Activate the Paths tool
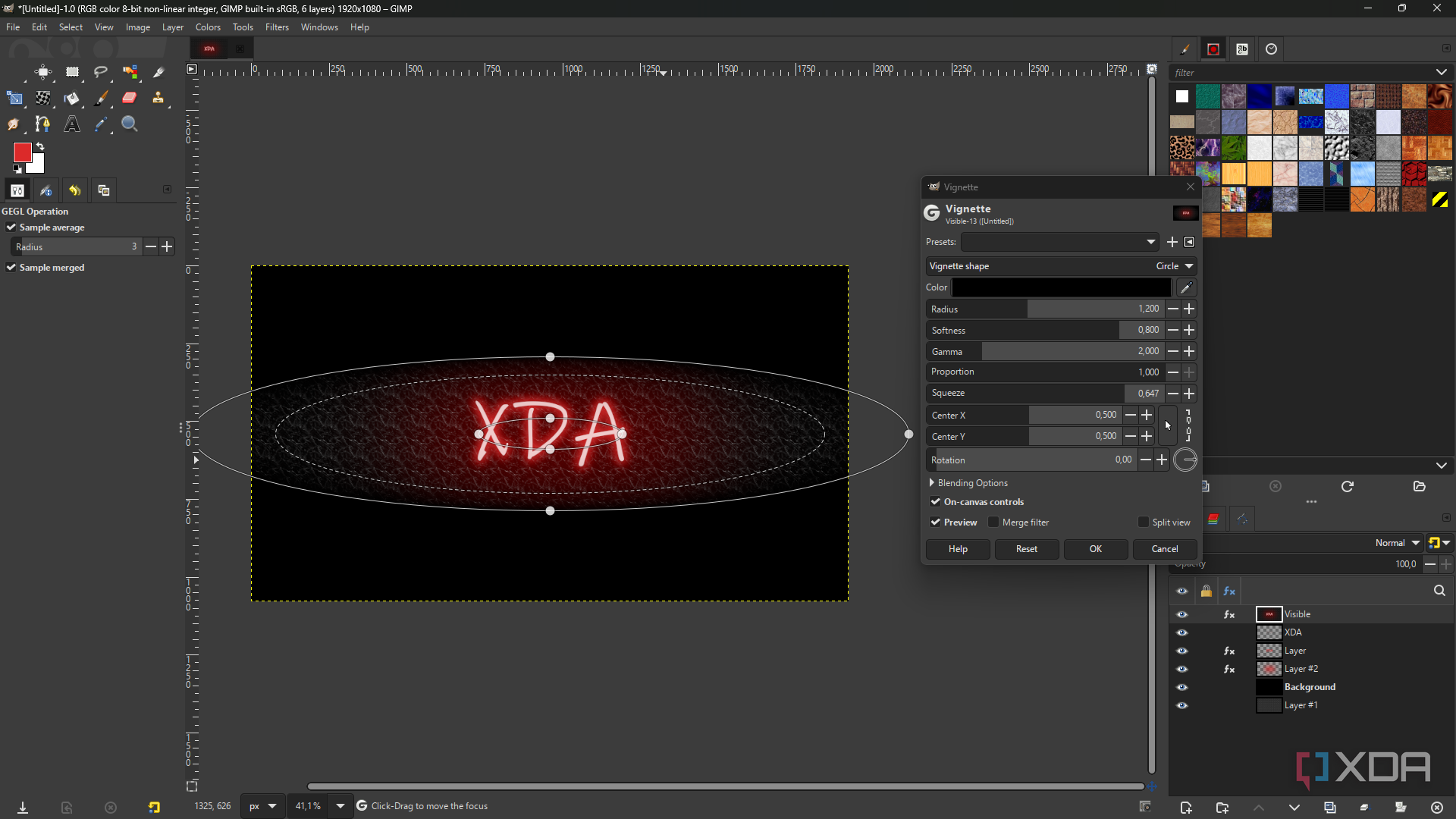Image resolution: width=1456 pixels, height=819 pixels. (x=43, y=124)
